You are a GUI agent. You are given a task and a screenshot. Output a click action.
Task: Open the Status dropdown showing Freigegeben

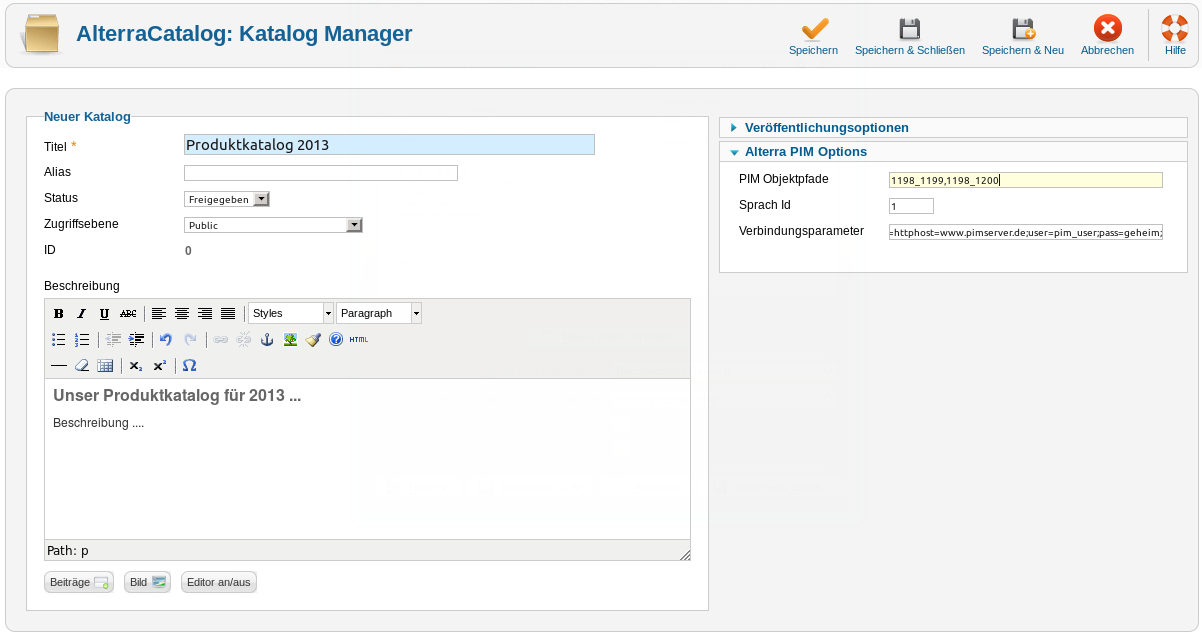pos(227,199)
